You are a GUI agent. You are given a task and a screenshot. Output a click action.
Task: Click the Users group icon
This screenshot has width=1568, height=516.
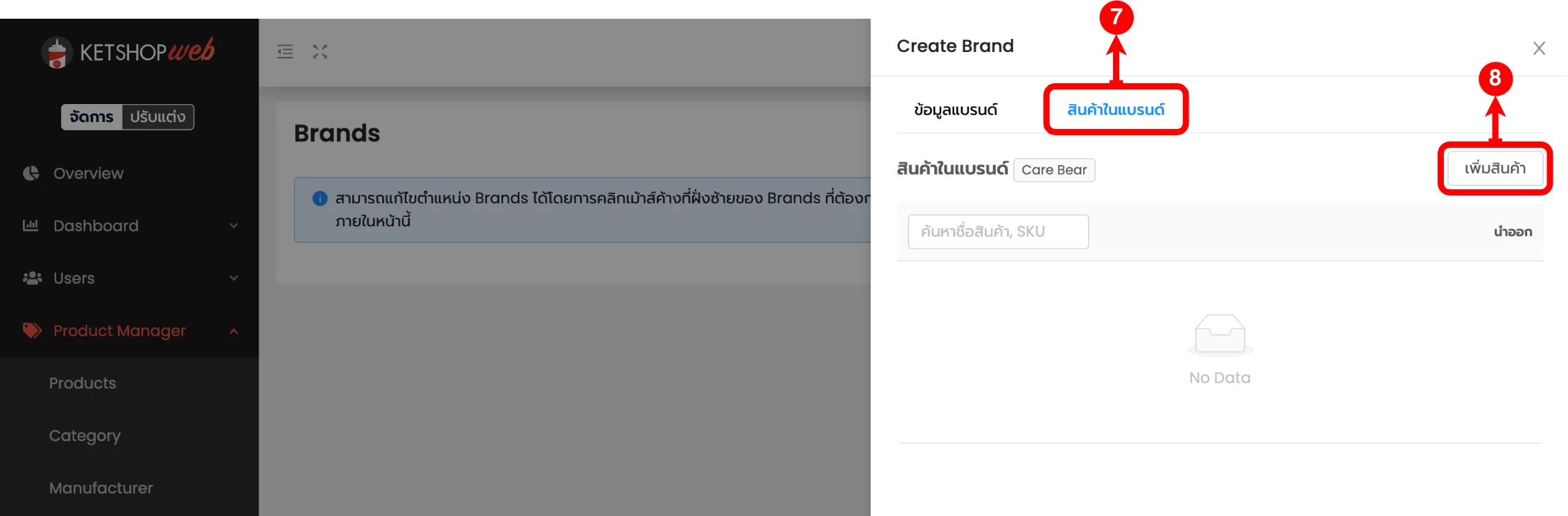32,278
